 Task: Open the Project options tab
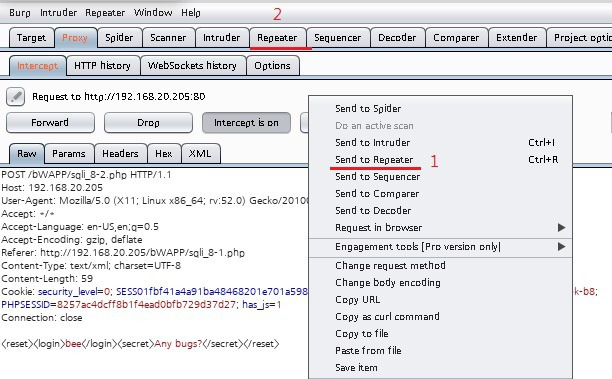[x=580, y=37]
